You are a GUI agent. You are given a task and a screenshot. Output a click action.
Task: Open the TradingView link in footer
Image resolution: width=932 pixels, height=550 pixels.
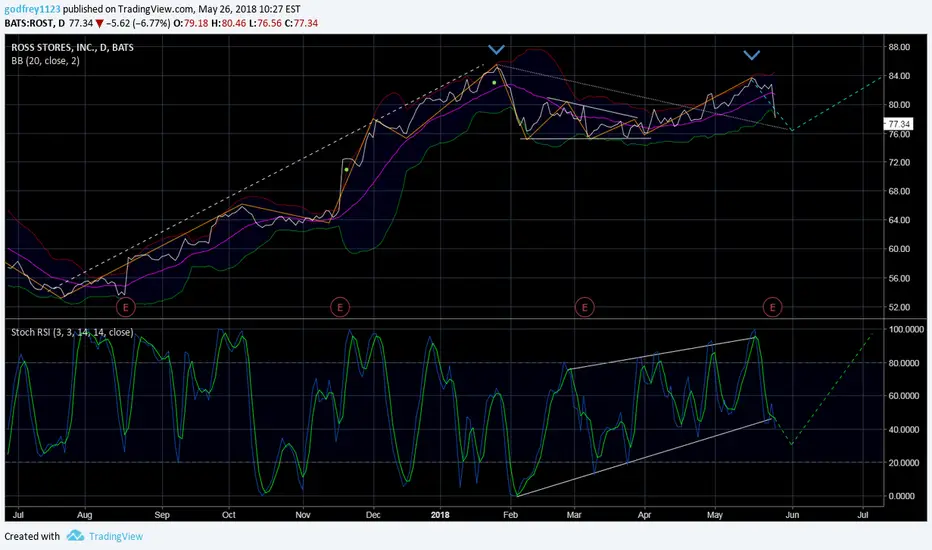click(116, 536)
